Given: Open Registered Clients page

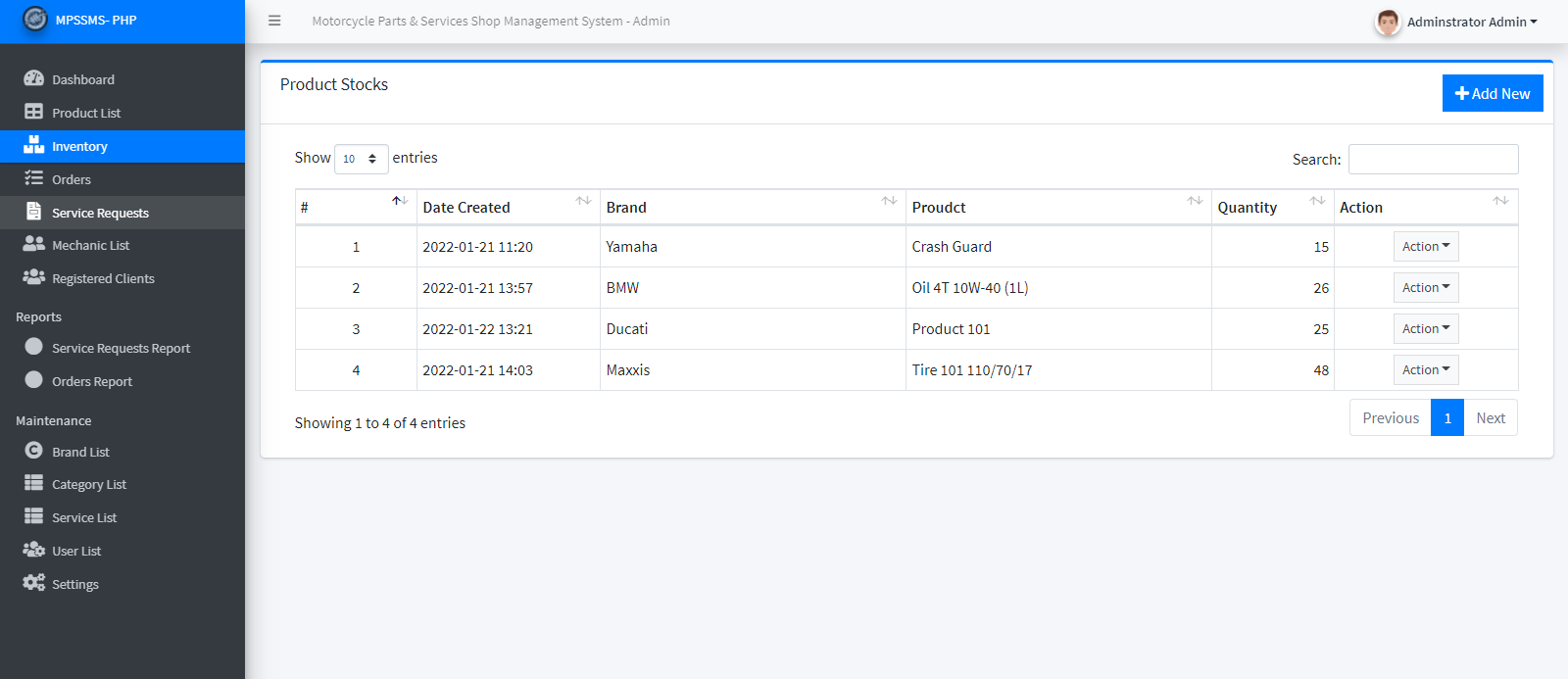Looking at the screenshot, I should pyautogui.click(x=122, y=278).
